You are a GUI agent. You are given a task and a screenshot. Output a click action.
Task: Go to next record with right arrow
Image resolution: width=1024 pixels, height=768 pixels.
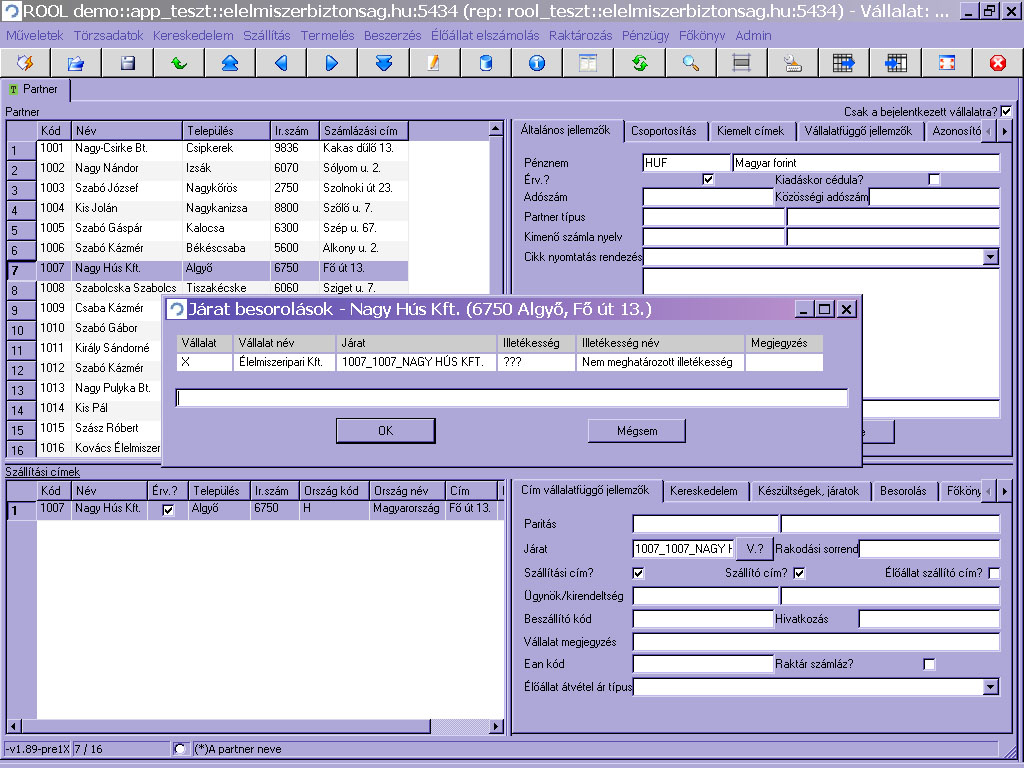point(332,63)
